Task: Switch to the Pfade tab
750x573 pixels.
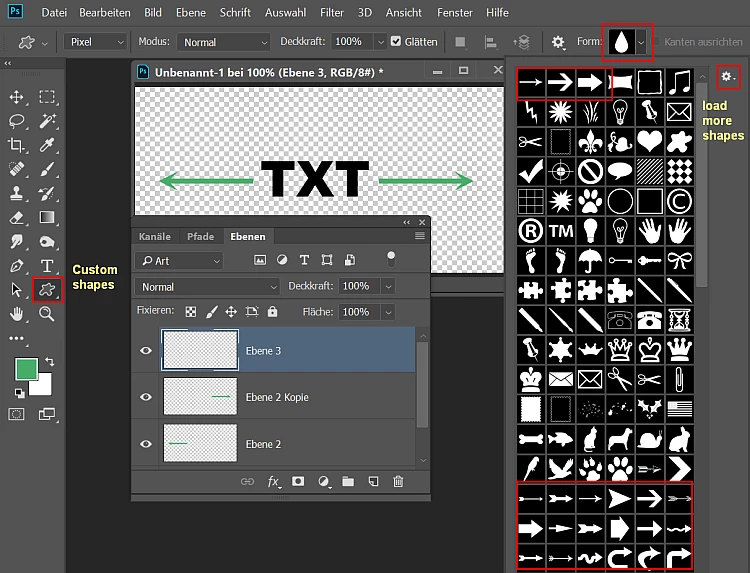Action: [200, 236]
